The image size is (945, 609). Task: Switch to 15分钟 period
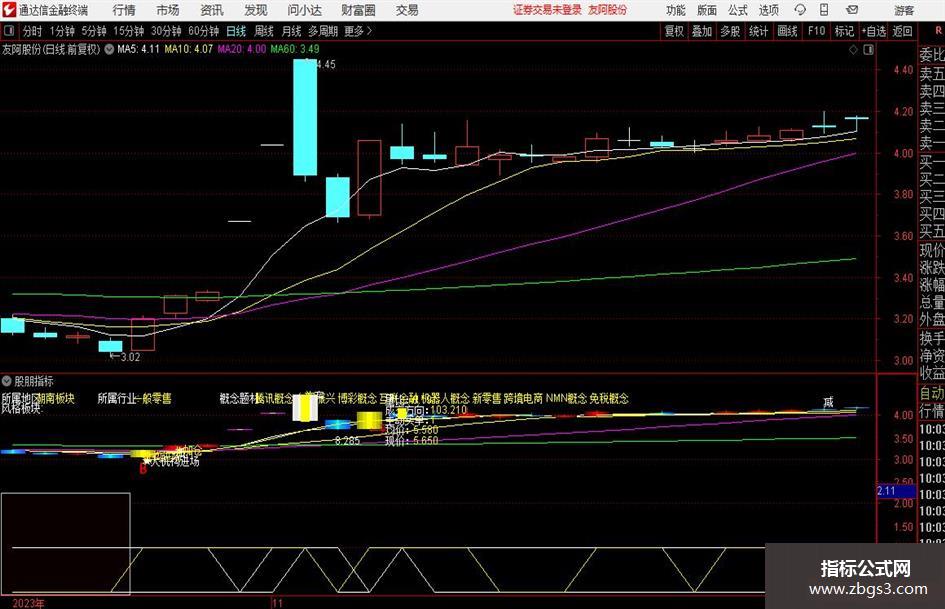128,31
